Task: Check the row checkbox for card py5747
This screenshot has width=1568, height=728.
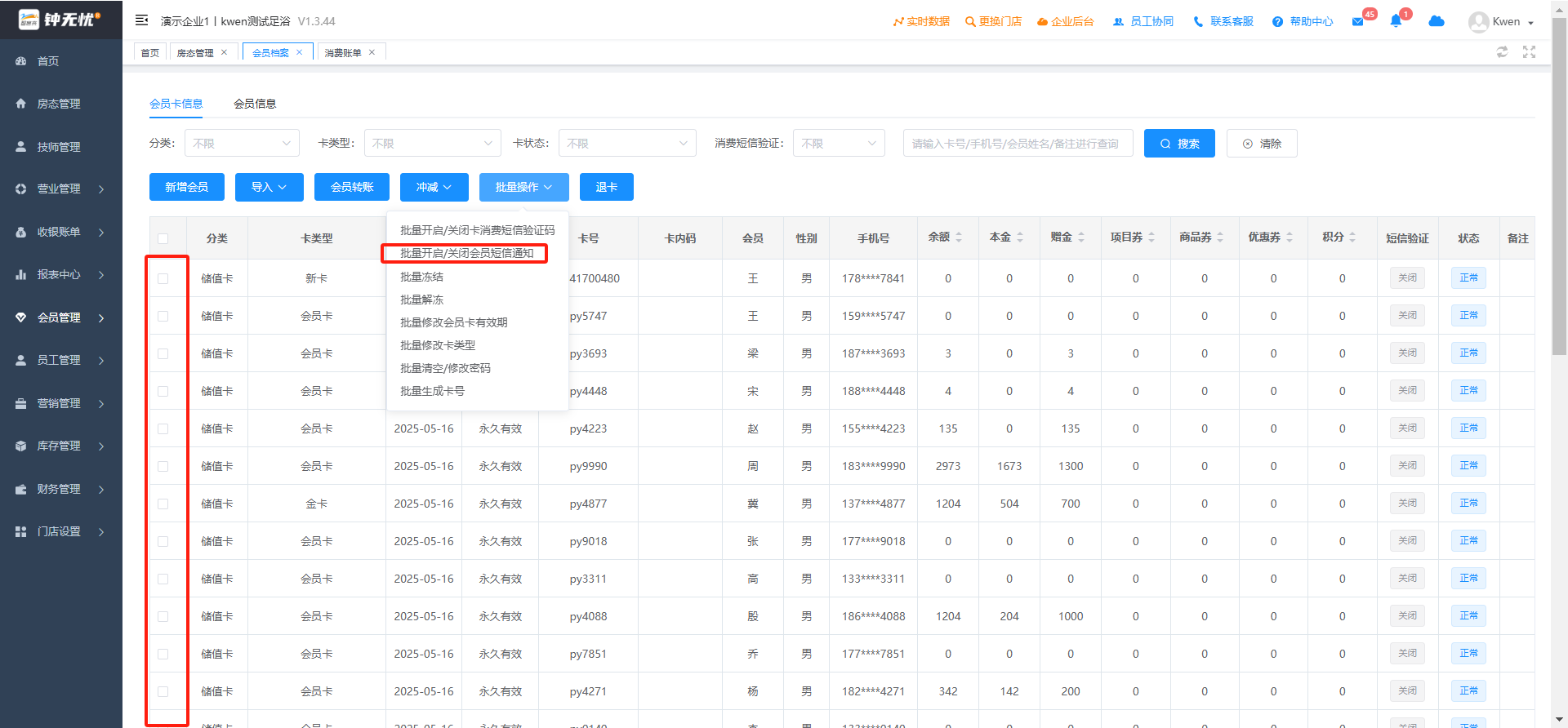Action: 163,316
